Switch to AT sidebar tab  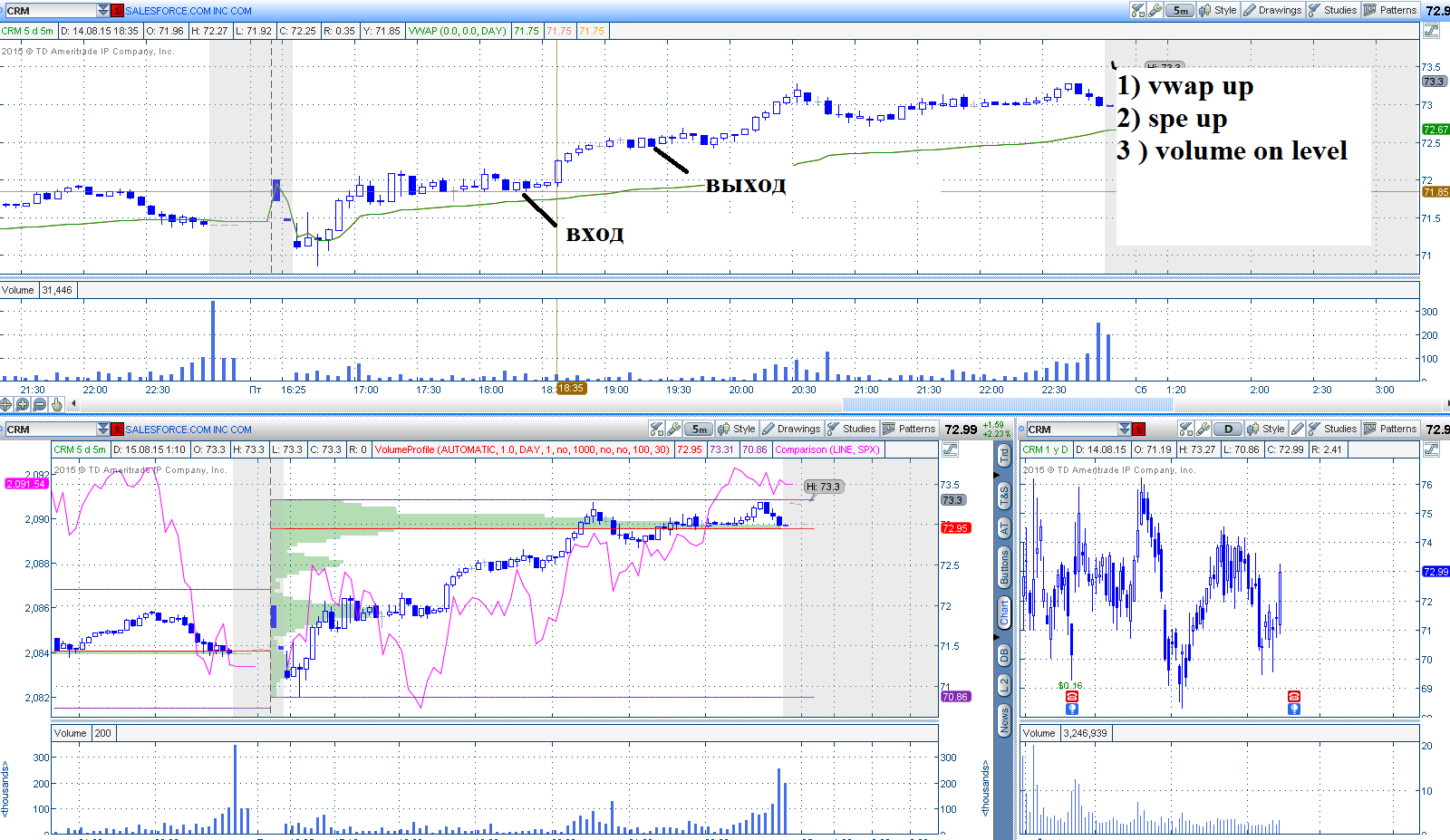click(x=1004, y=528)
